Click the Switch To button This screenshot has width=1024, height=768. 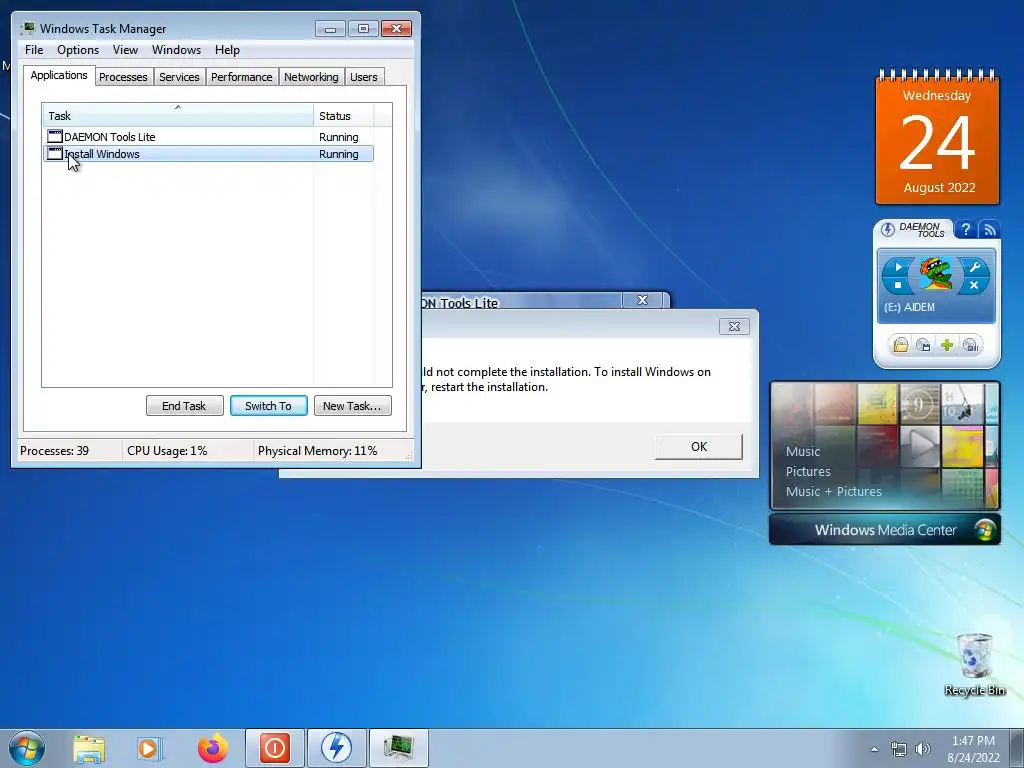point(268,406)
